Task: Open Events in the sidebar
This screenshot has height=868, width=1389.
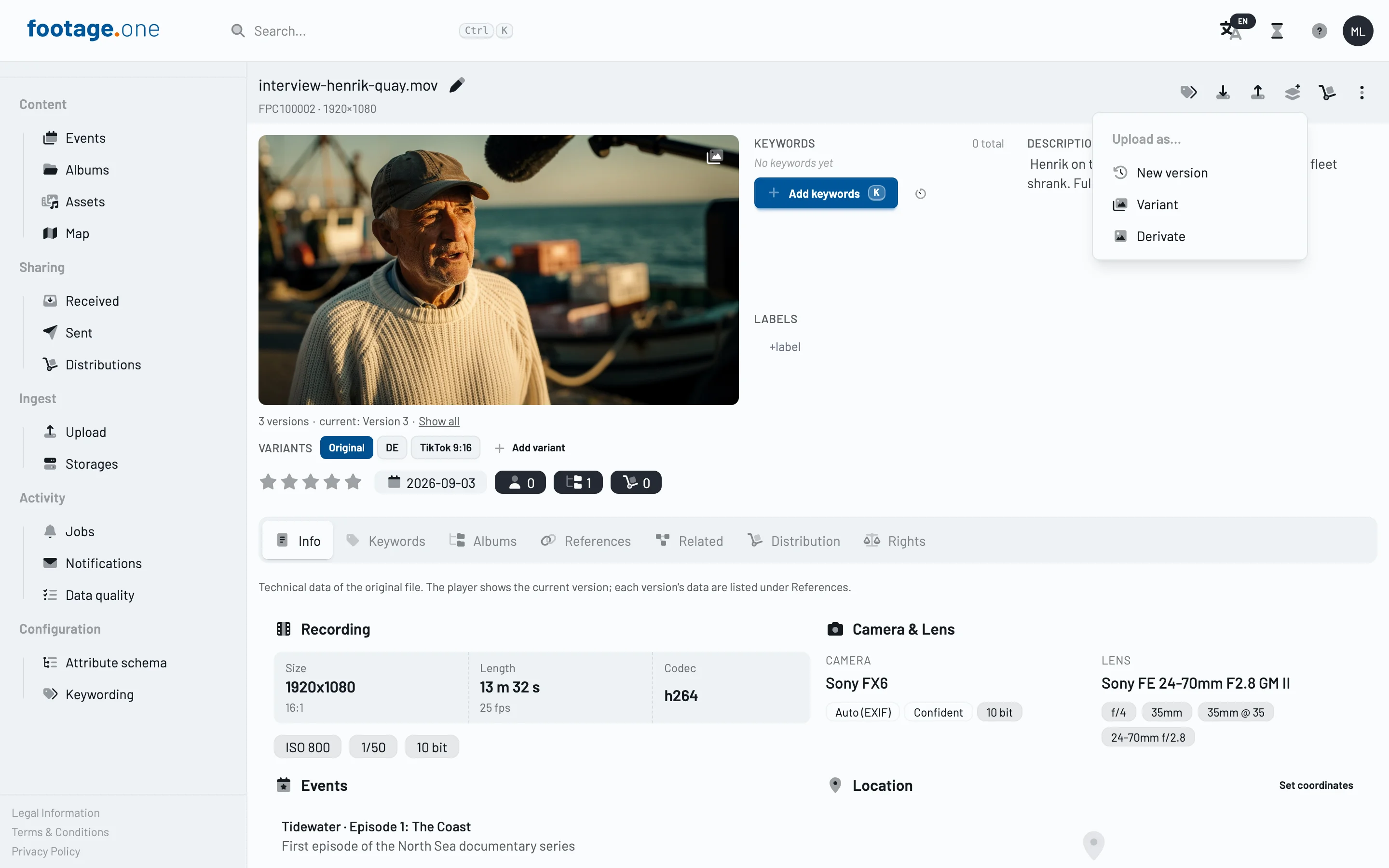Action: point(75,138)
